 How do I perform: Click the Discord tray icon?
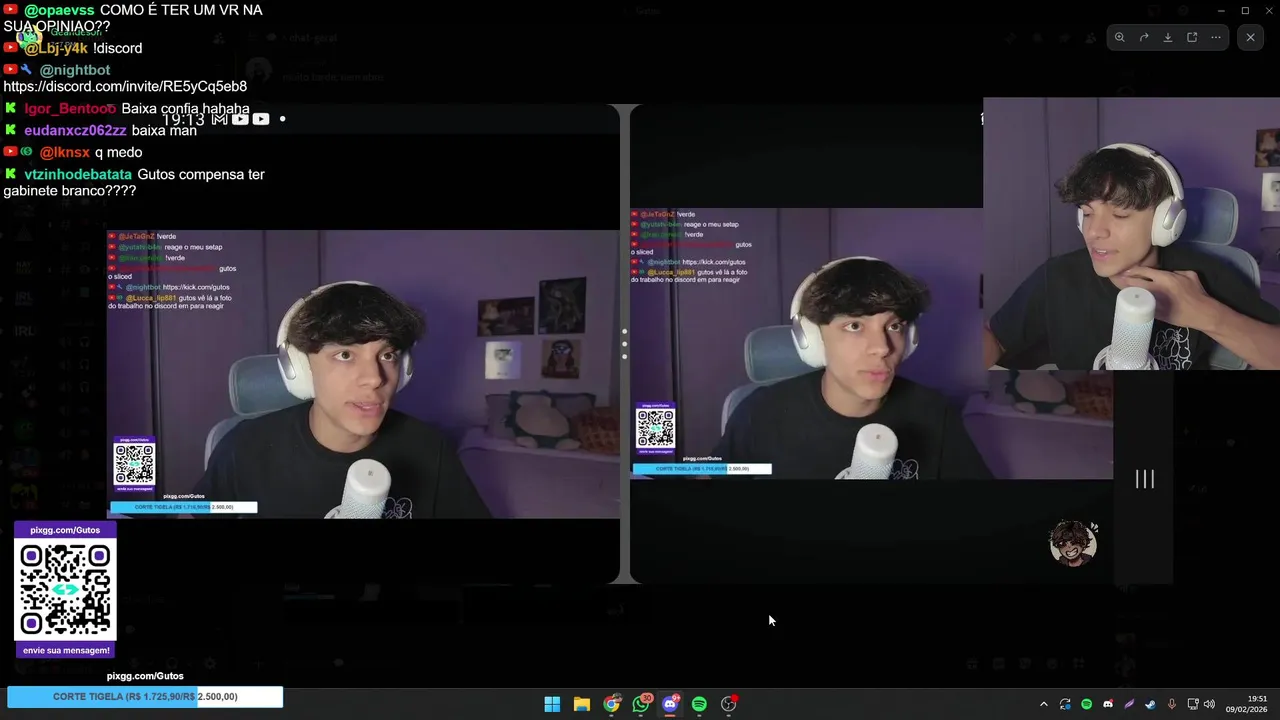point(1108,704)
